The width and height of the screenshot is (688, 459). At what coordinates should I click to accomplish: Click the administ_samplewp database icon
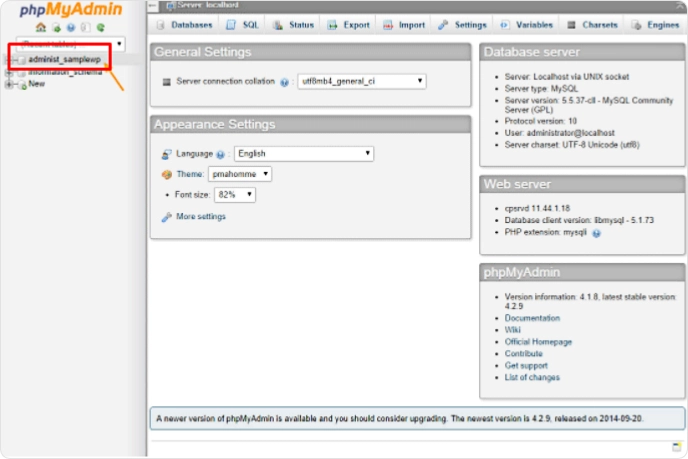pyautogui.click(x=22, y=60)
